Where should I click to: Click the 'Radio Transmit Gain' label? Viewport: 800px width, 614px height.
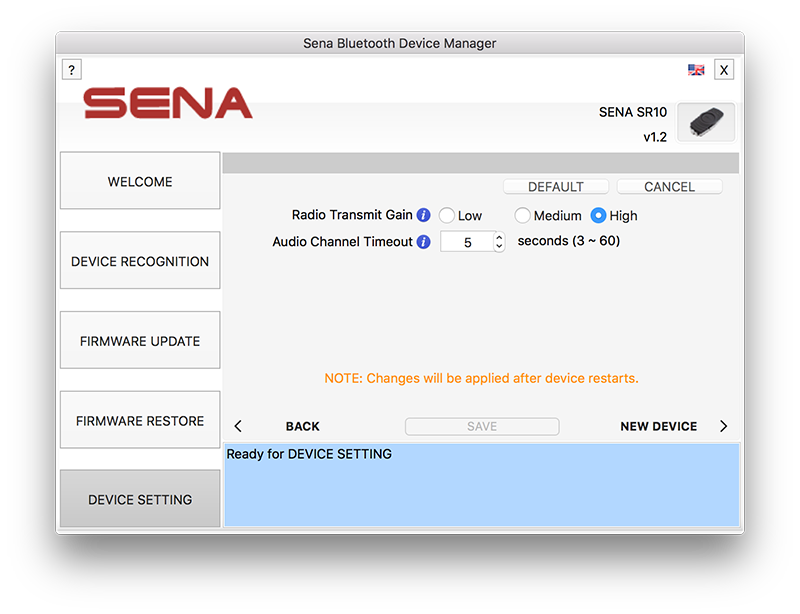click(352, 215)
